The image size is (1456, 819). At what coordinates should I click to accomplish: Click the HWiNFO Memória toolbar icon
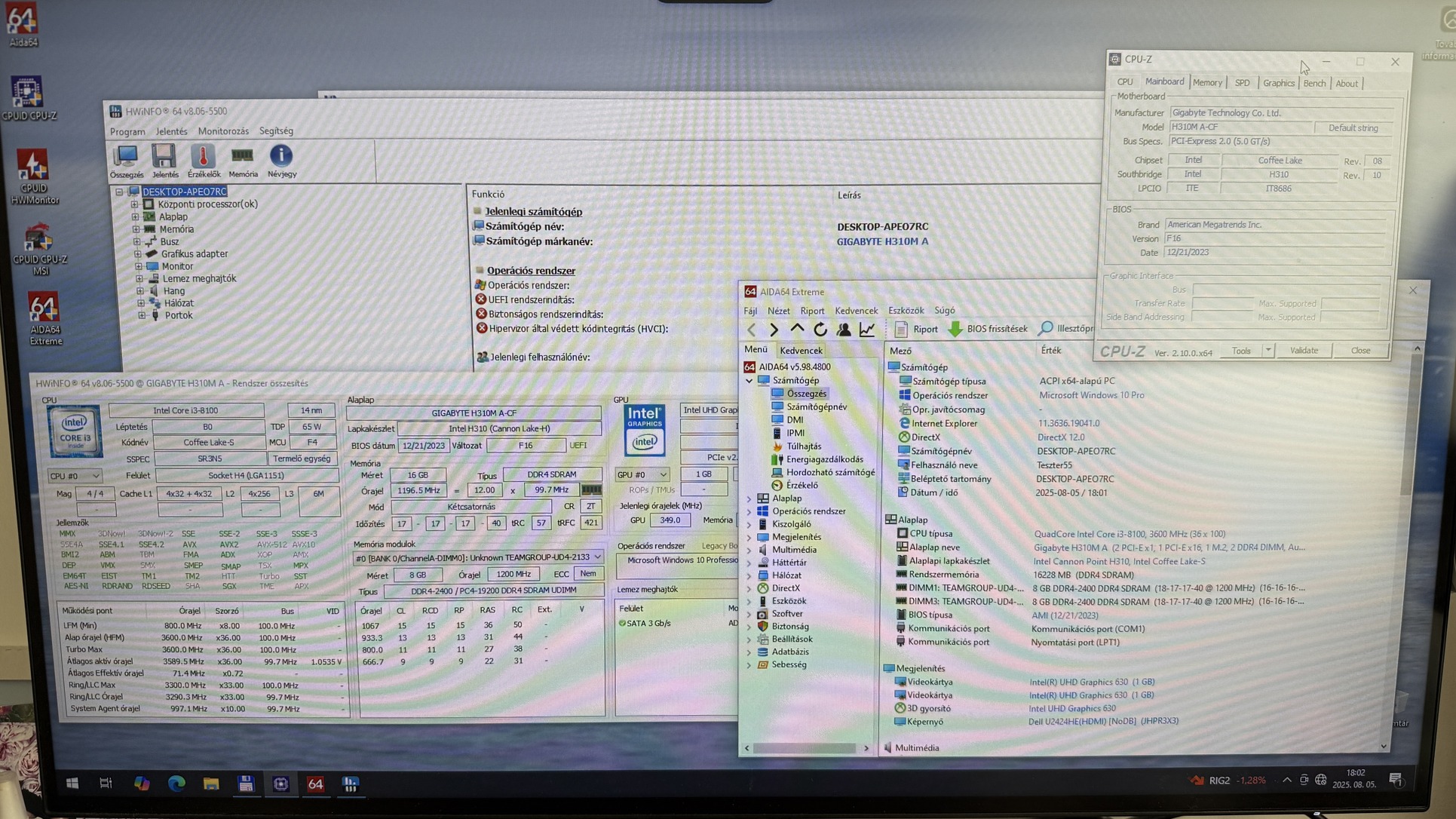coord(242,156)
